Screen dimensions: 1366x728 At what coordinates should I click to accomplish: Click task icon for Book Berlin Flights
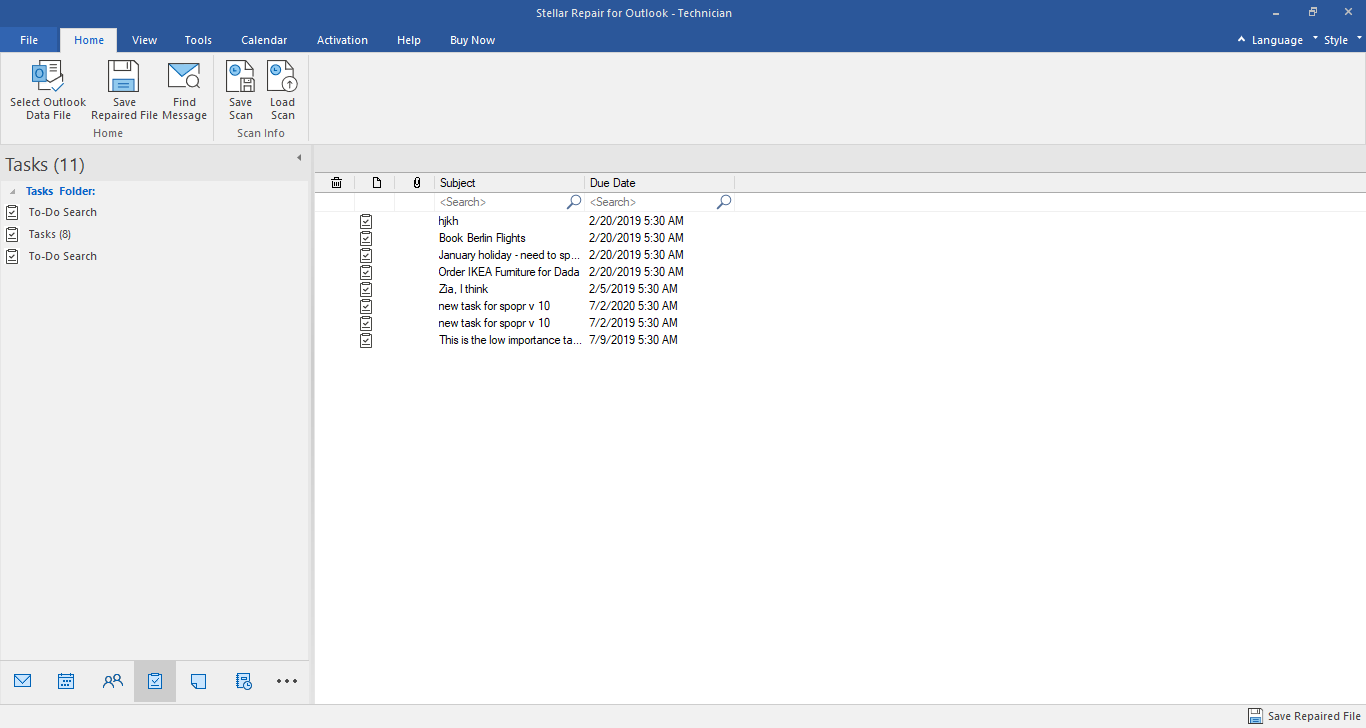coord(366,238)
